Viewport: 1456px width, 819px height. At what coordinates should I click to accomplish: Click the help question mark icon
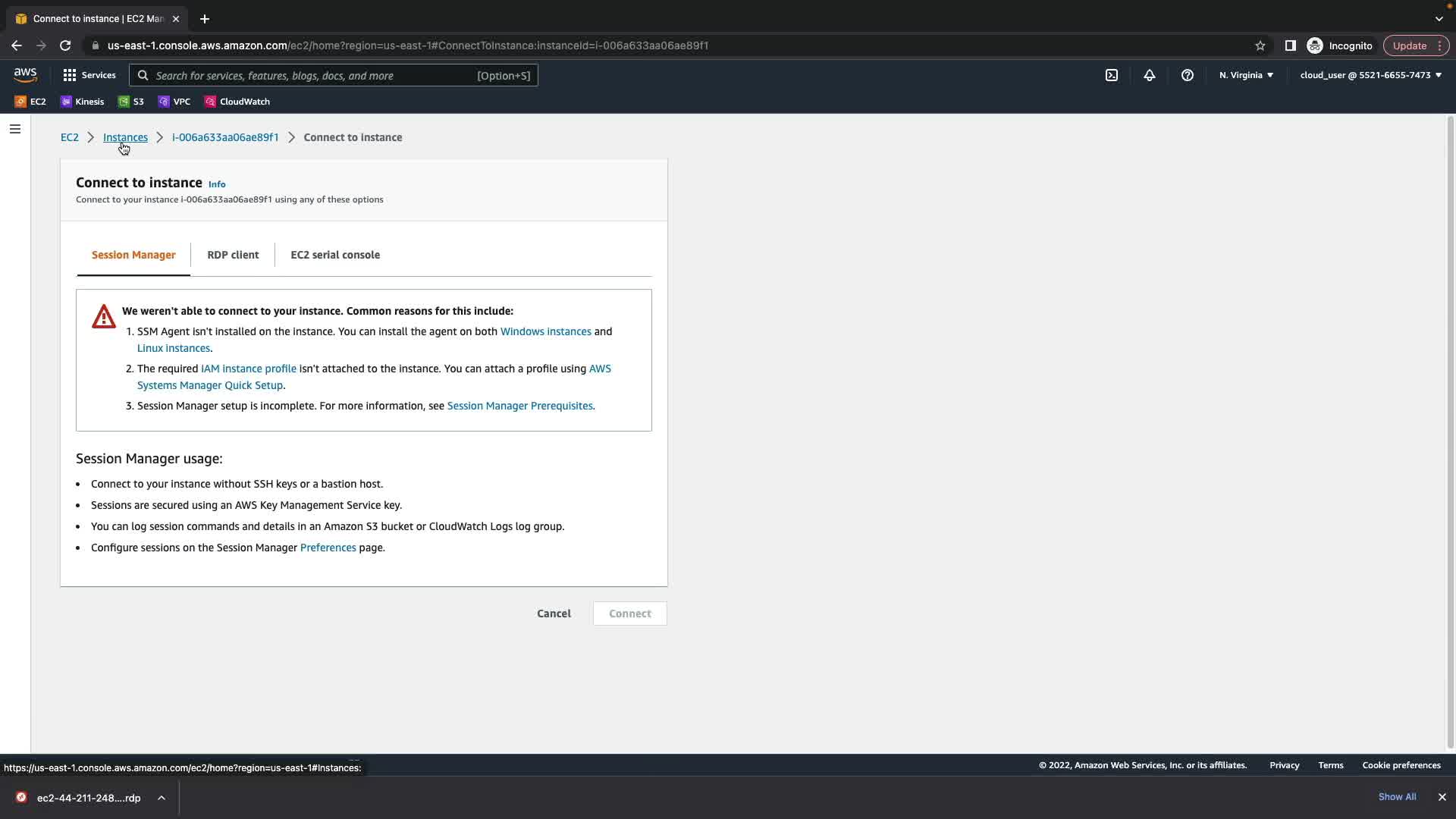click(1188, 75)
